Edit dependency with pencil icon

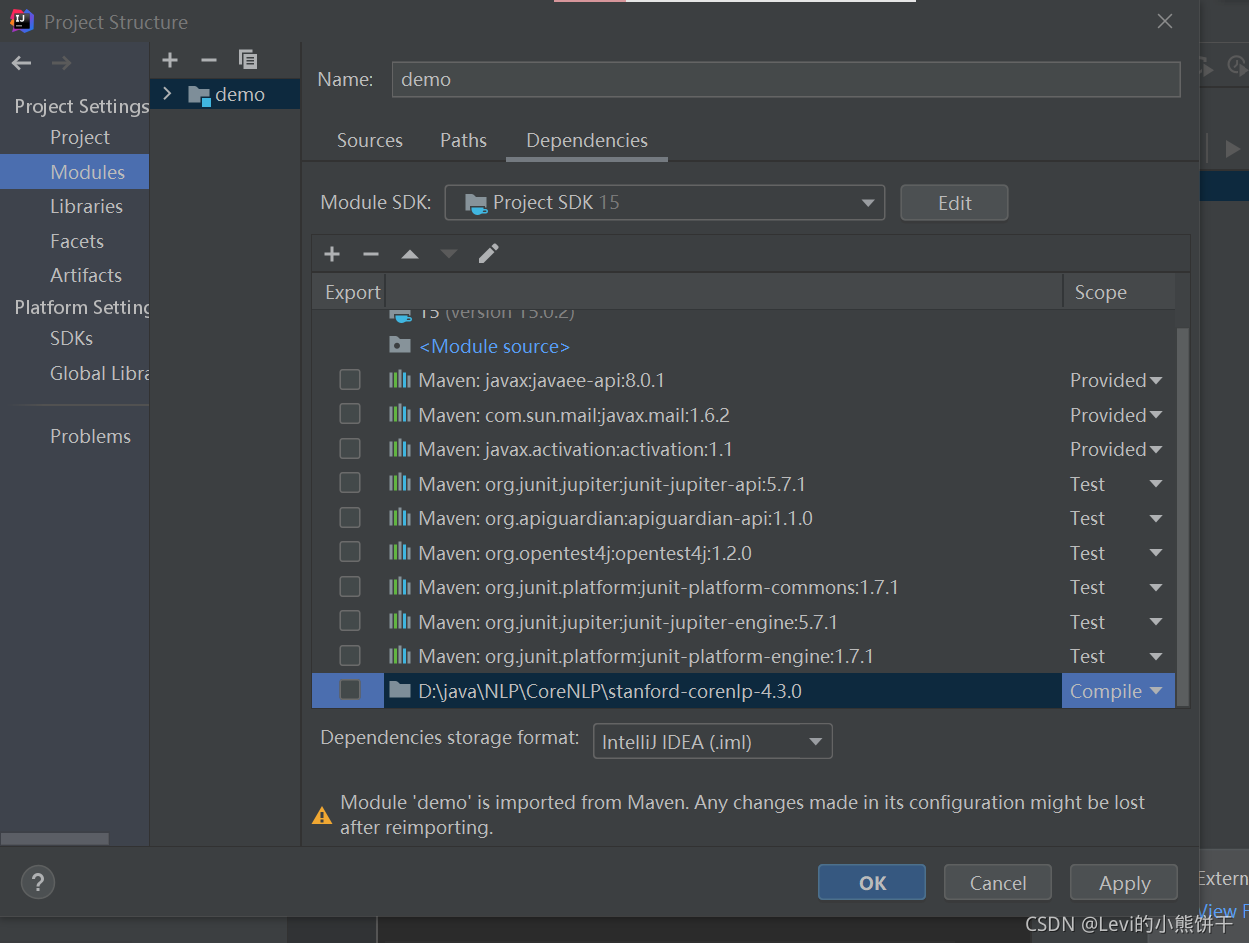[x=488, y=254]
